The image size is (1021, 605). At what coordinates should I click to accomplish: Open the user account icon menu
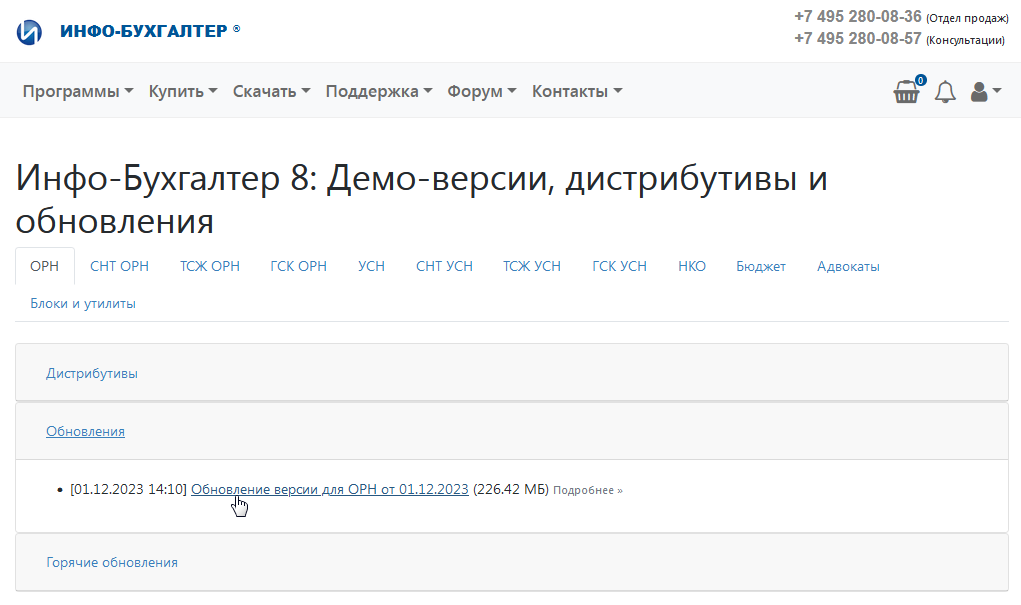pyautogui.click(x=985, y=92)
